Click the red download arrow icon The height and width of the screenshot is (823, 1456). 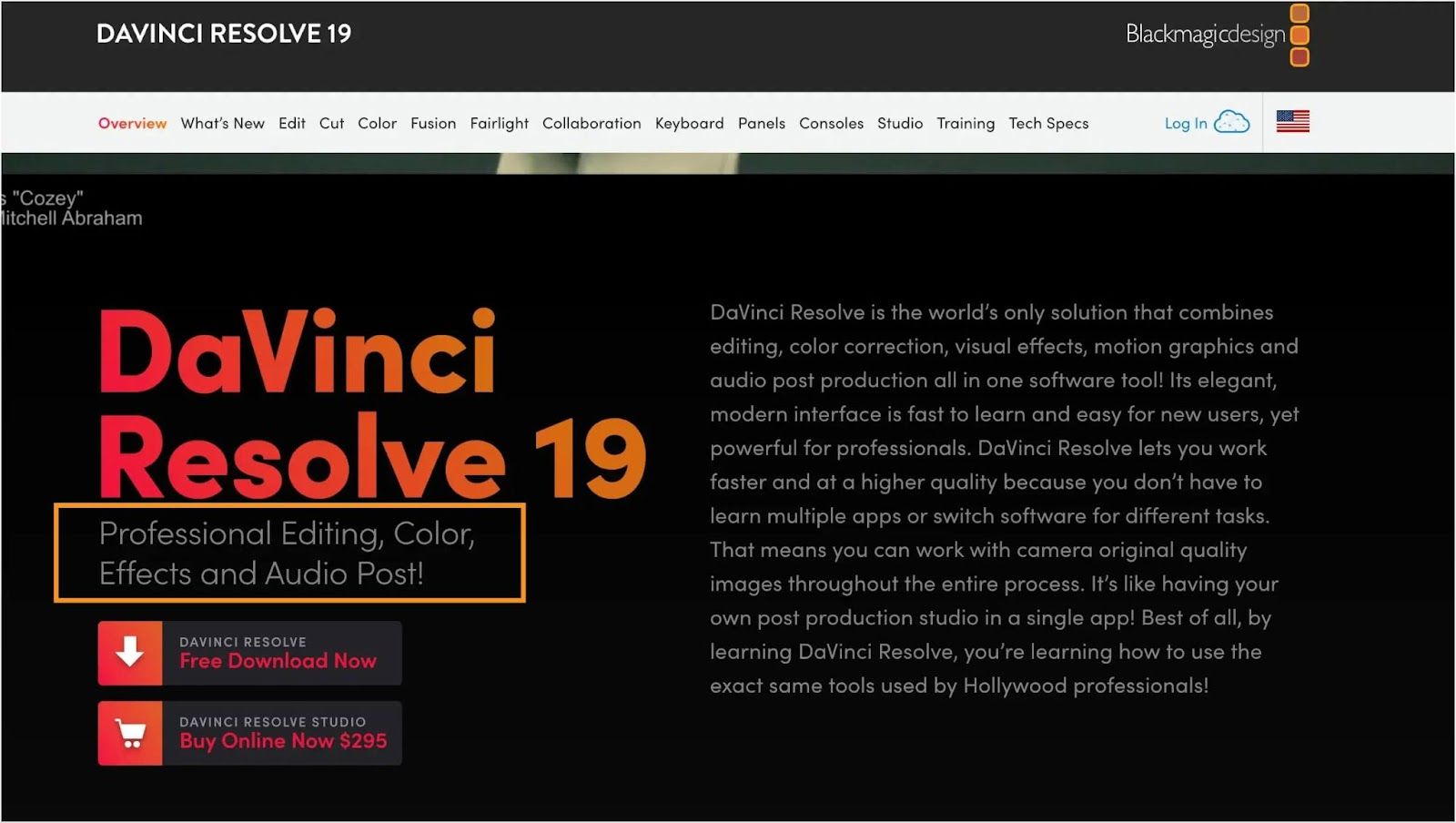[130, 653]
